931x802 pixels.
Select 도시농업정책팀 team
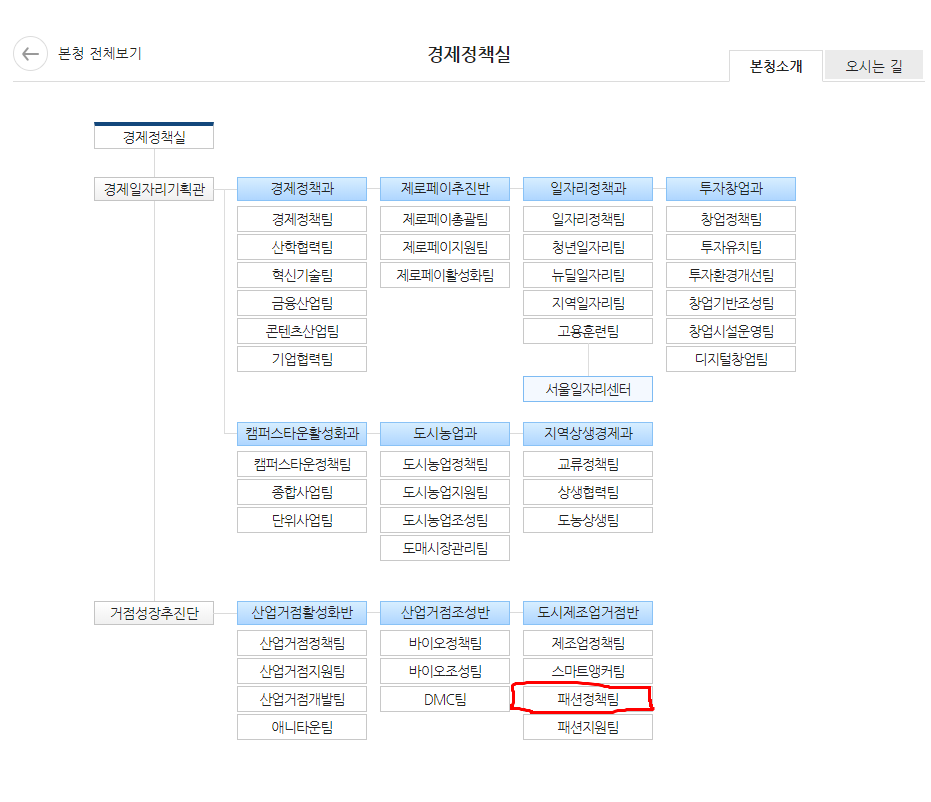coord(445,464)
